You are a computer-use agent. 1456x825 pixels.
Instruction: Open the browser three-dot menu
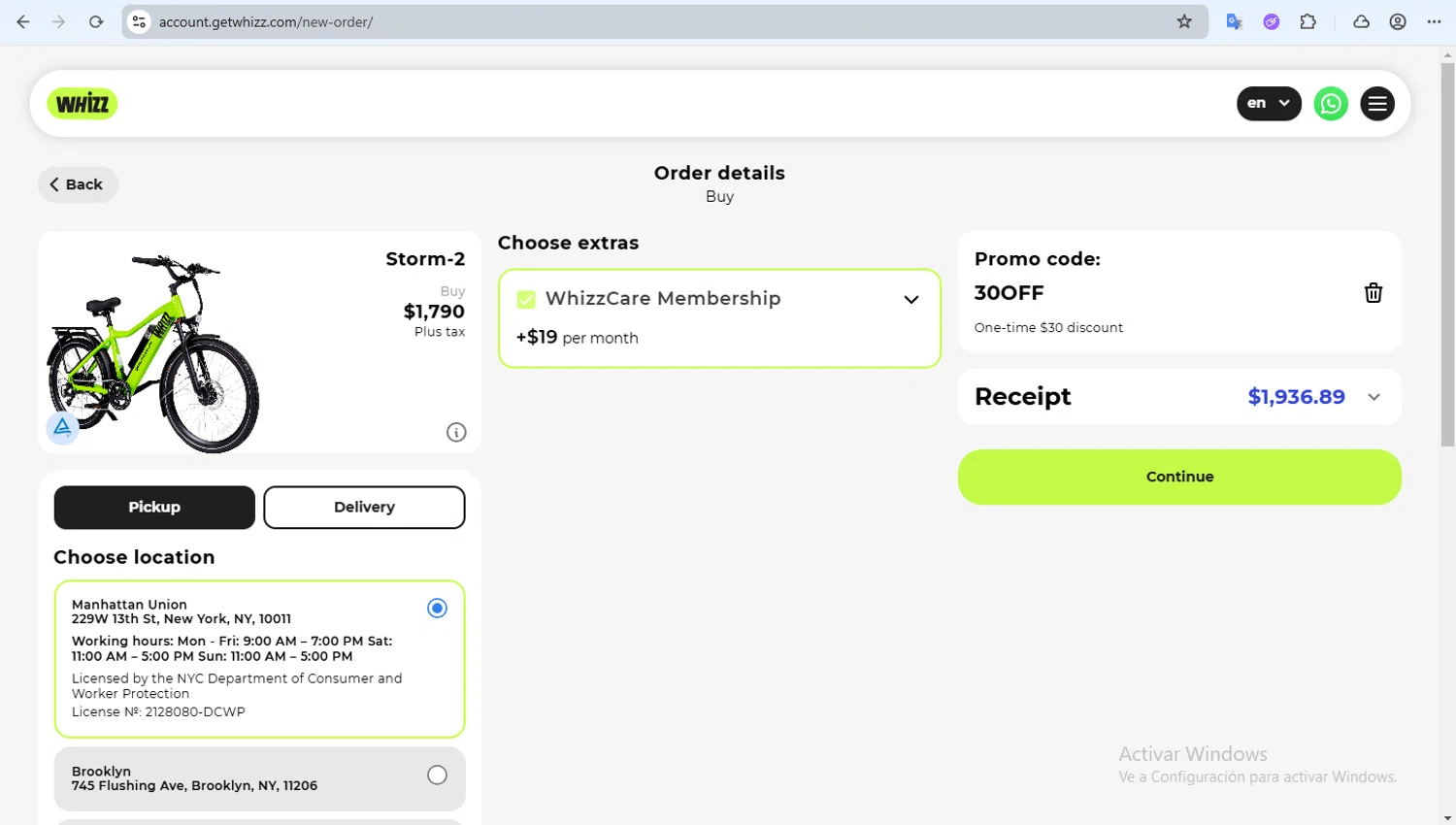[1435, 21]
